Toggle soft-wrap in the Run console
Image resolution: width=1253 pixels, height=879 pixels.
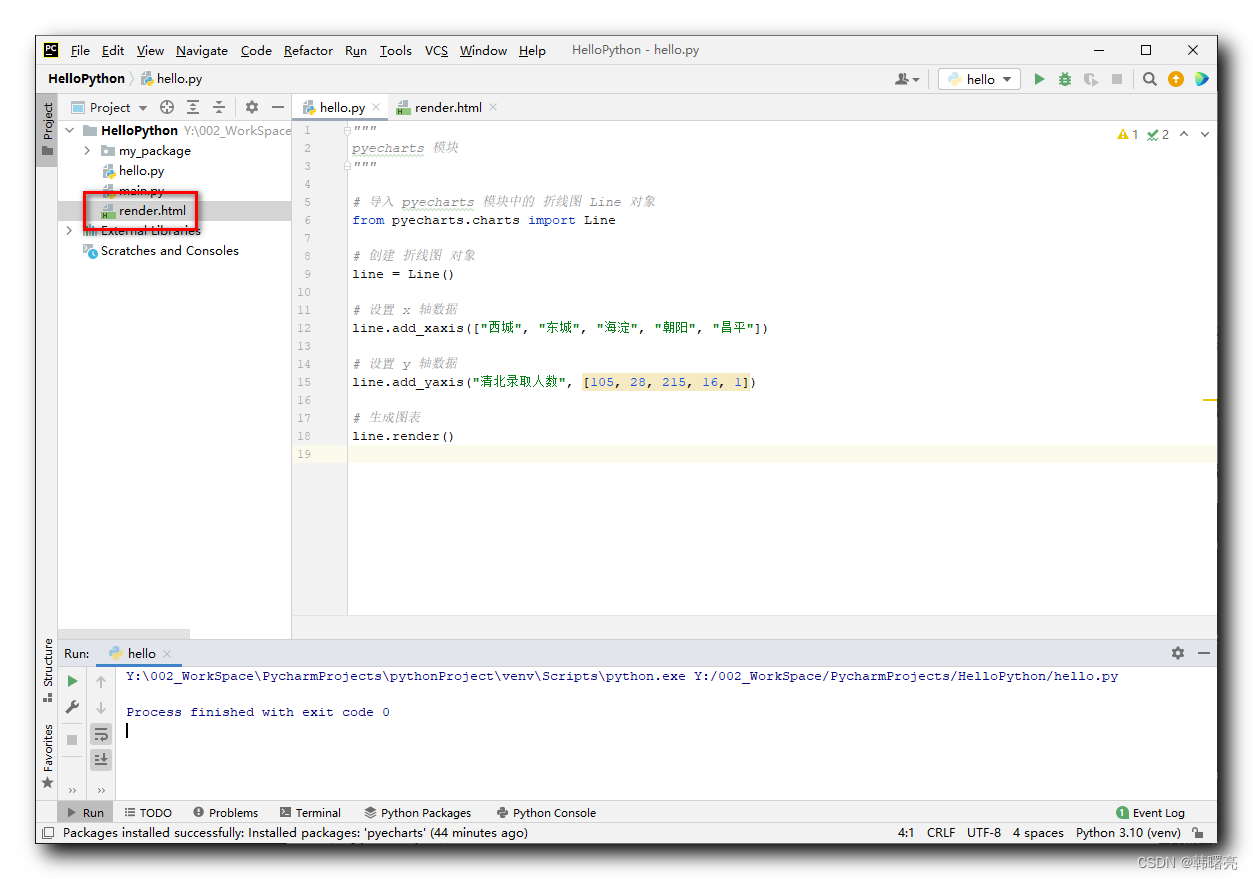point(100,732)
